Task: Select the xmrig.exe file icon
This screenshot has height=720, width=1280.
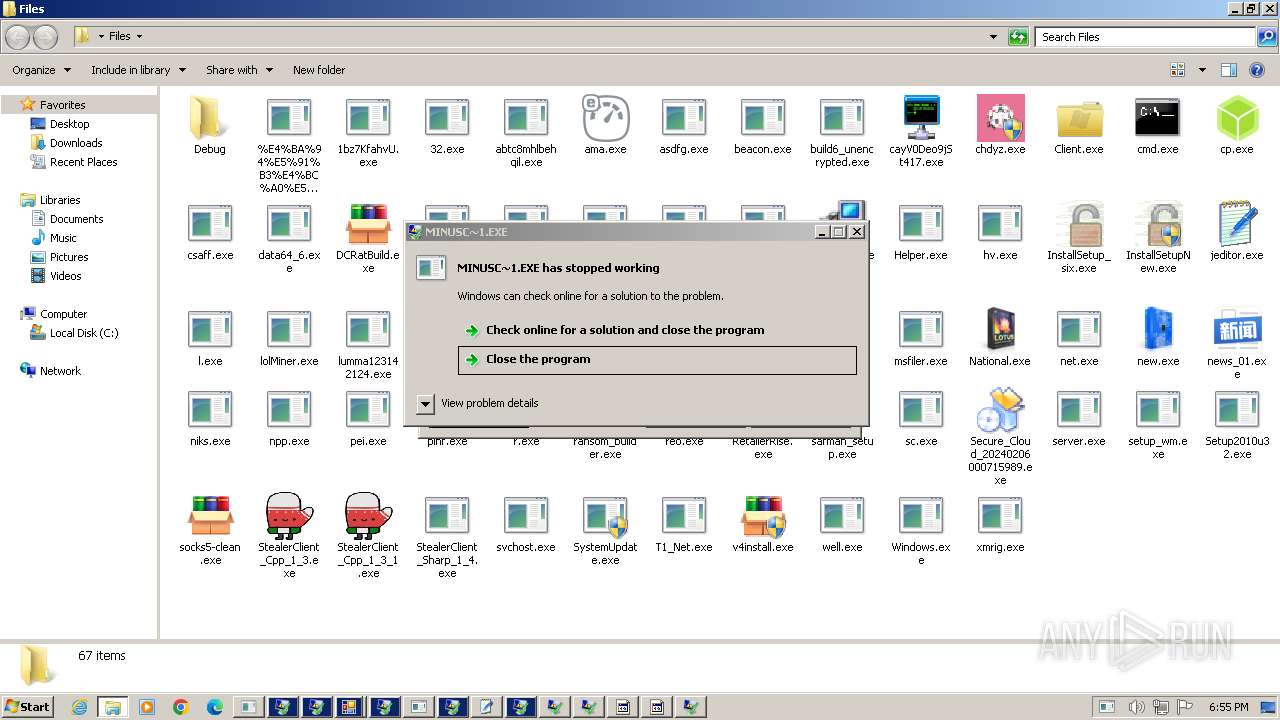Action: click(1000, 516)
